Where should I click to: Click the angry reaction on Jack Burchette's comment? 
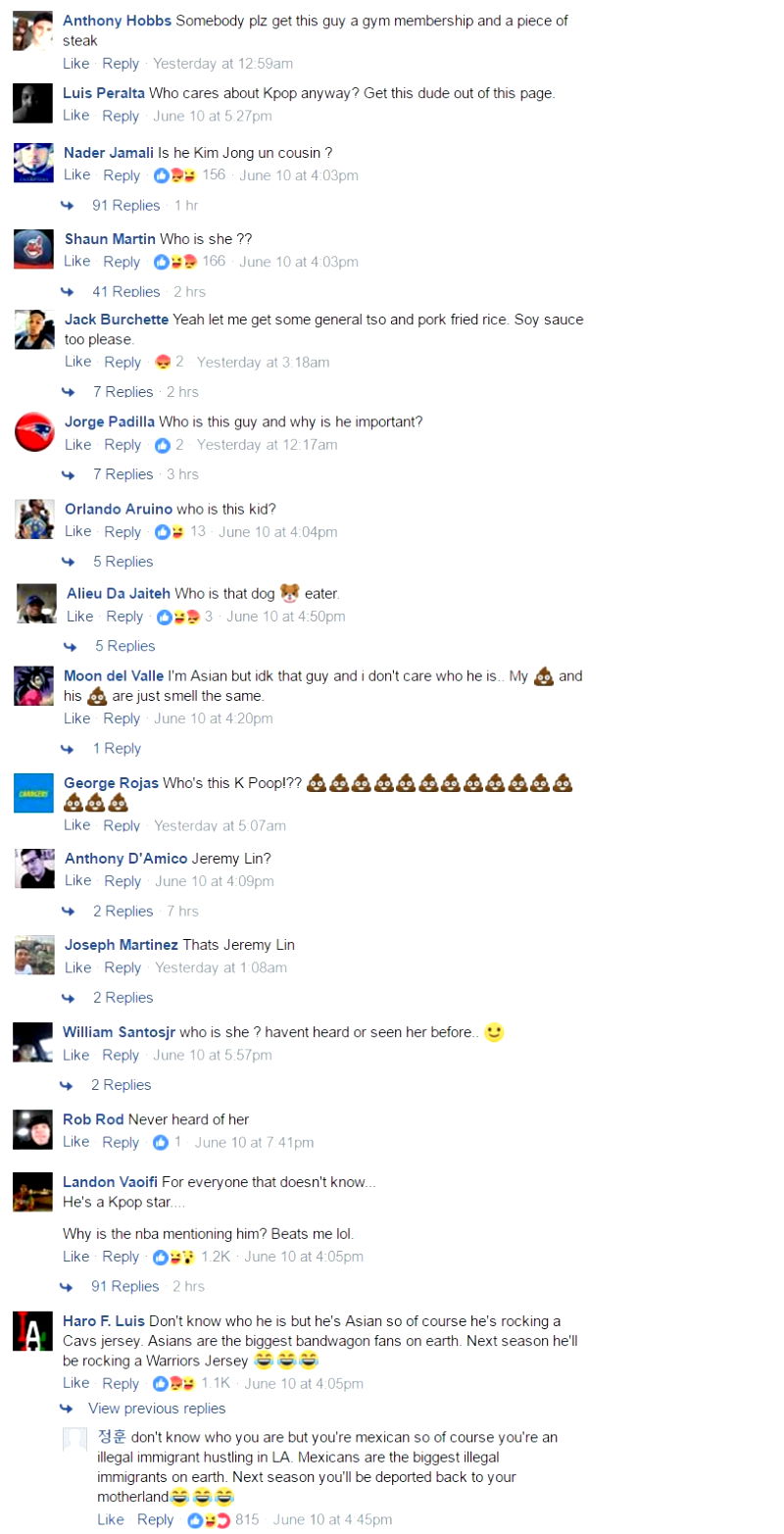coord(163,363)
